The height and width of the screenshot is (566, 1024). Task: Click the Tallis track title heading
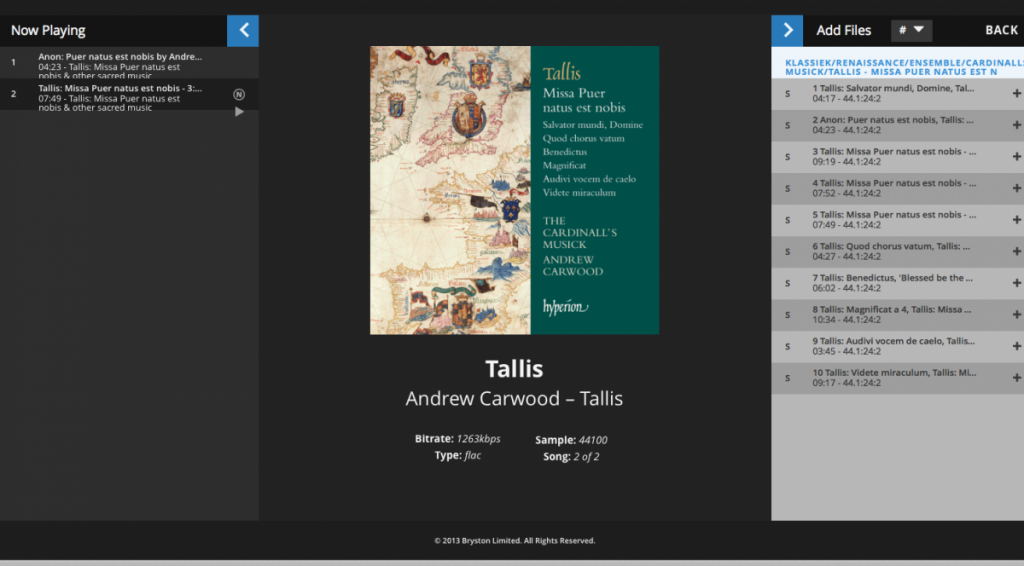click(515, 369)
